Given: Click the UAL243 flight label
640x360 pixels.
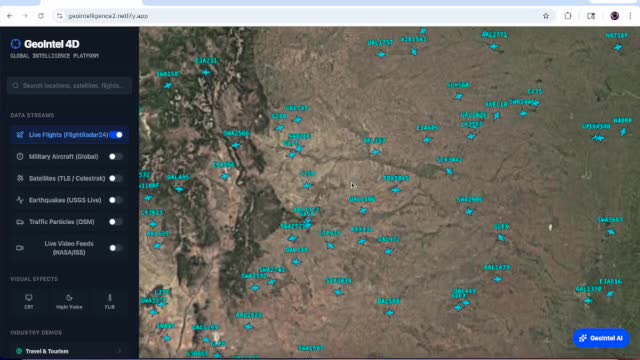Looking at the screenshot, I should pos(297,108).
